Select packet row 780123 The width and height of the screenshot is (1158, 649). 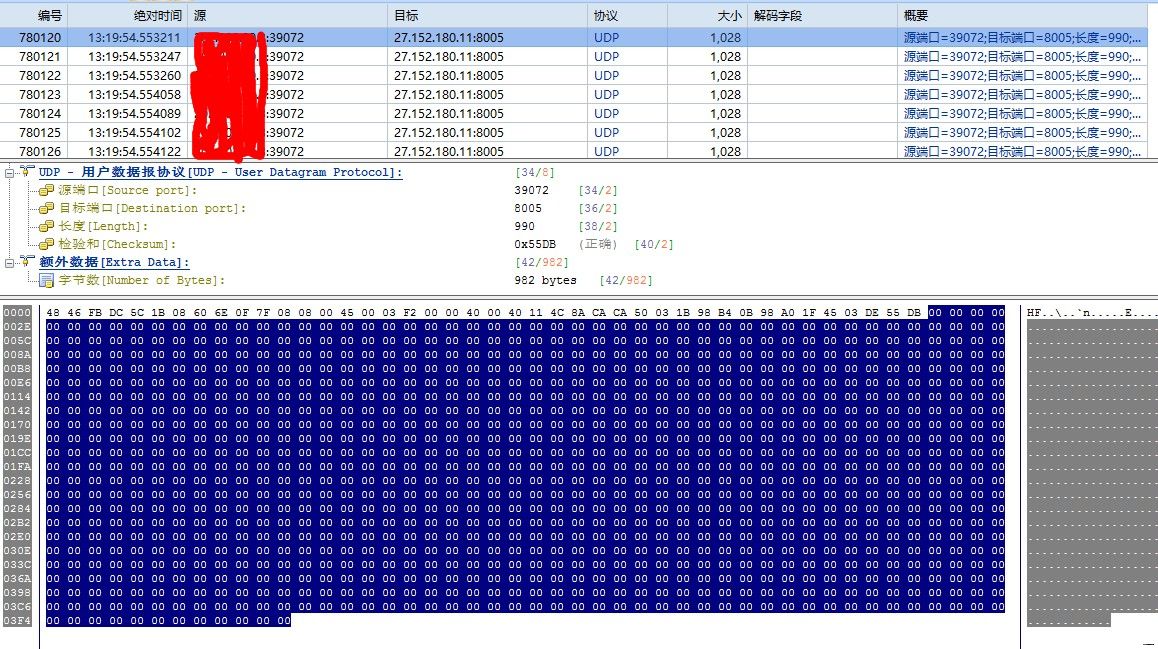pos(574,95)
